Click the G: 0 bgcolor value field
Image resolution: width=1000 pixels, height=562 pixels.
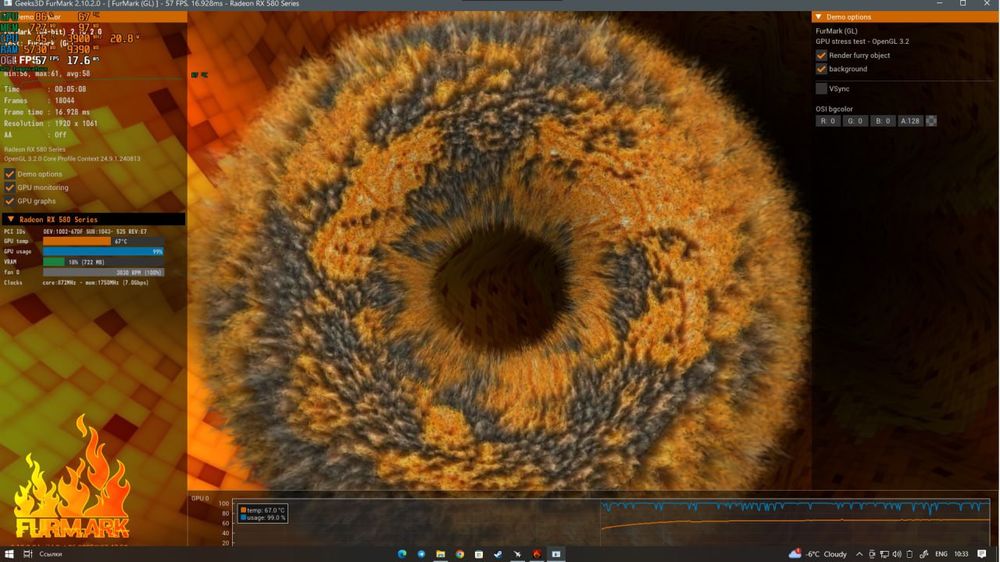click(855, 121)
